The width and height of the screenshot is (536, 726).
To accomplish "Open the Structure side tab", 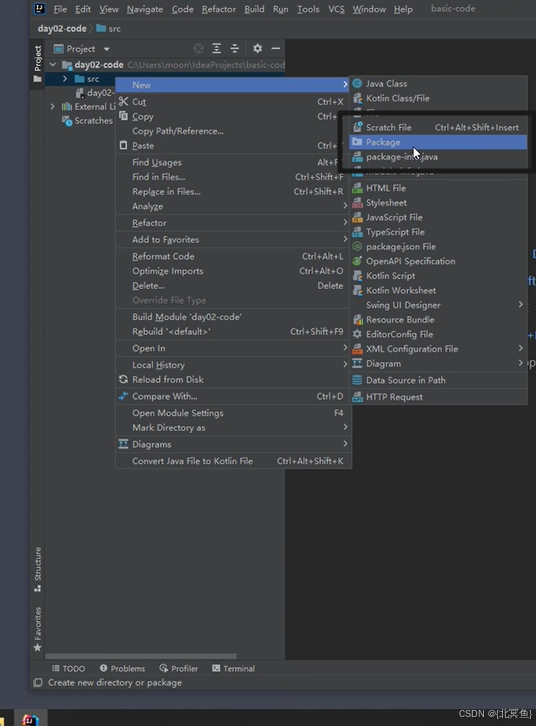I will [37, 569].
